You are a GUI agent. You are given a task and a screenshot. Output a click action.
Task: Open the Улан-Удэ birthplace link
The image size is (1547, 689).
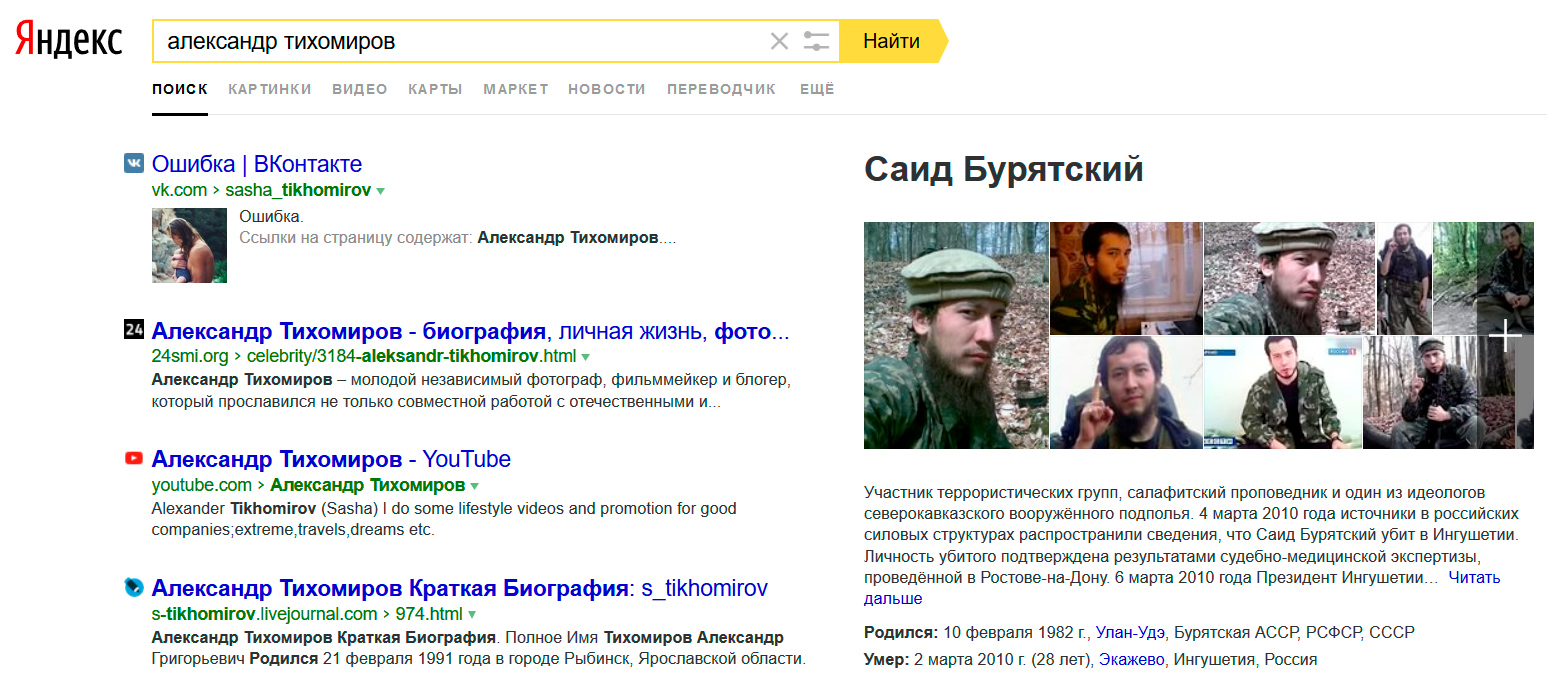coord(1130,632)
